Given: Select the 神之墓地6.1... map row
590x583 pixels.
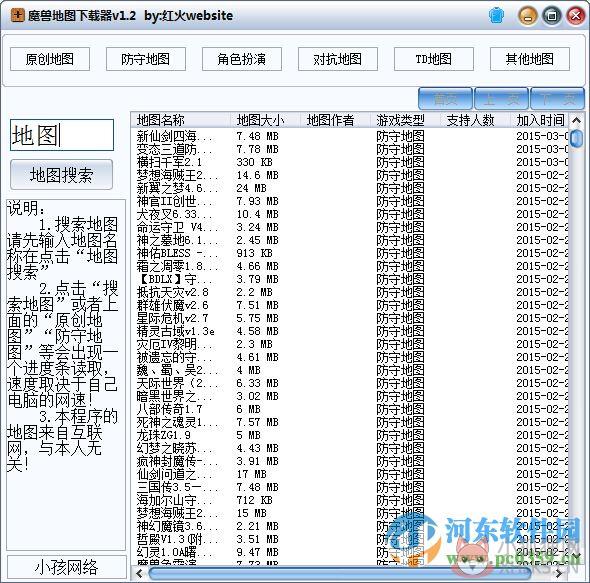Looking at the screenshot, I should [x=350, y=240].
